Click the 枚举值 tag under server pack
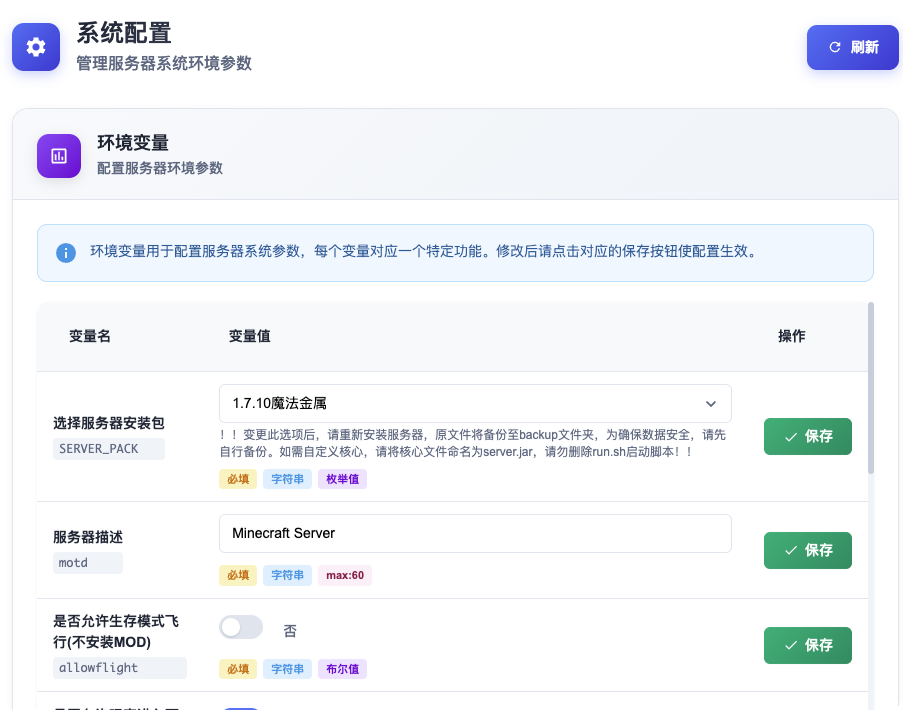 pos(343,479)
